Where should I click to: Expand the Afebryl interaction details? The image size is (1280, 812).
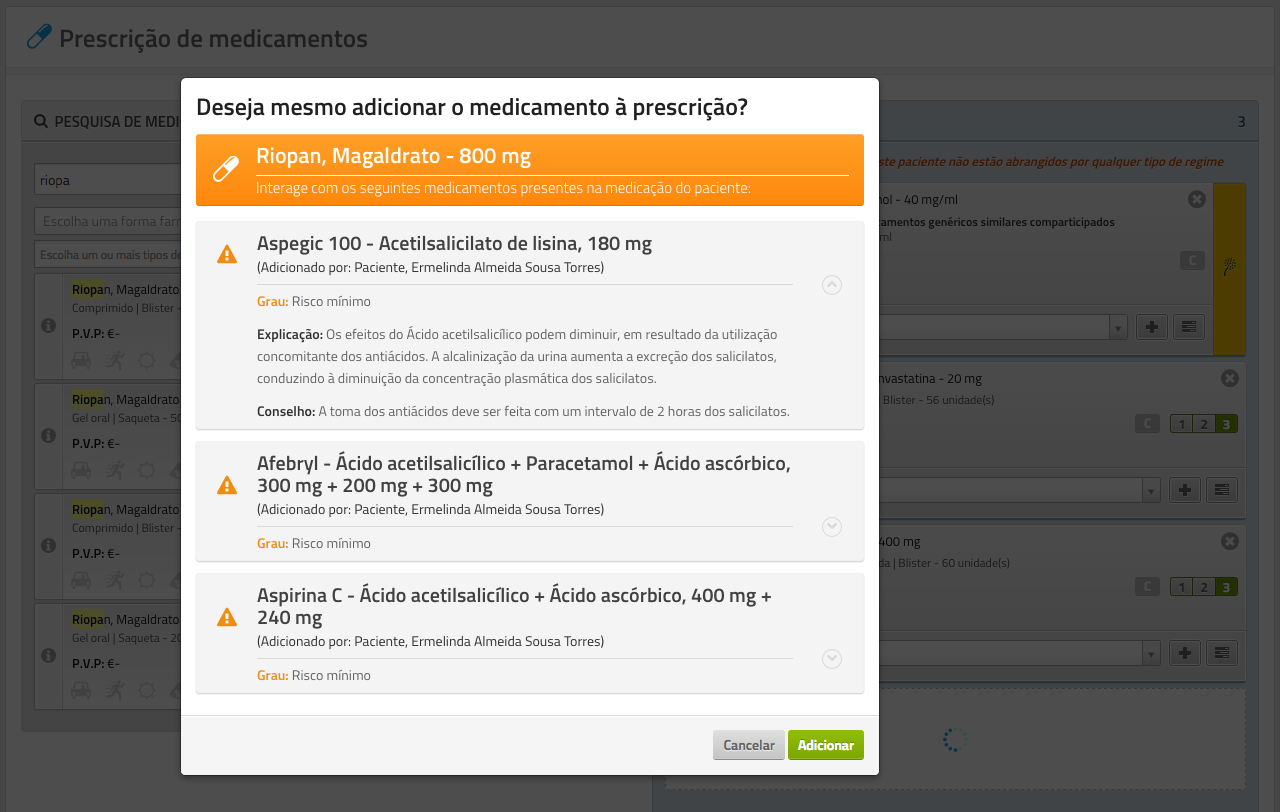(x=832, y=527)
